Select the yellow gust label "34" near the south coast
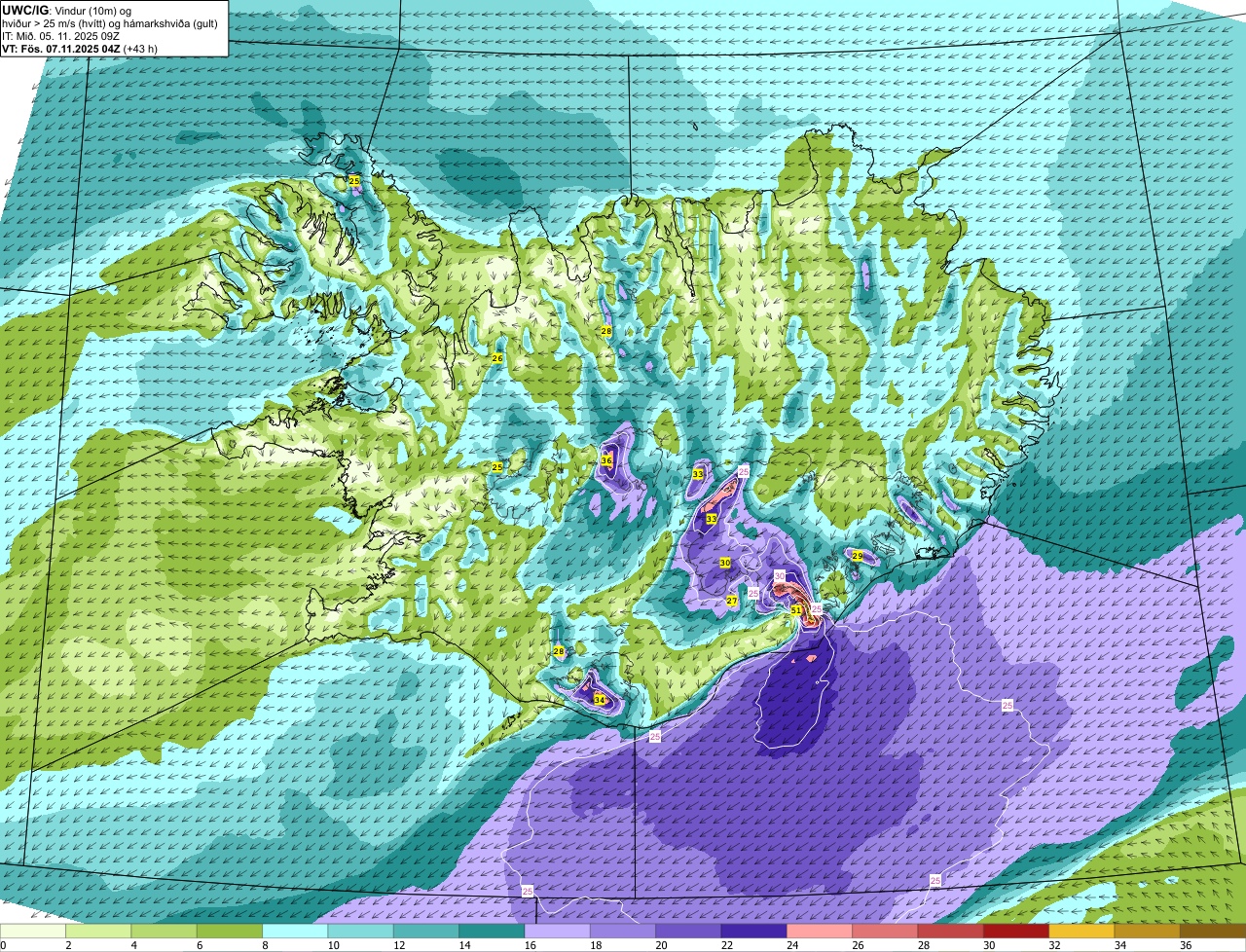 [x=600, y=700]
